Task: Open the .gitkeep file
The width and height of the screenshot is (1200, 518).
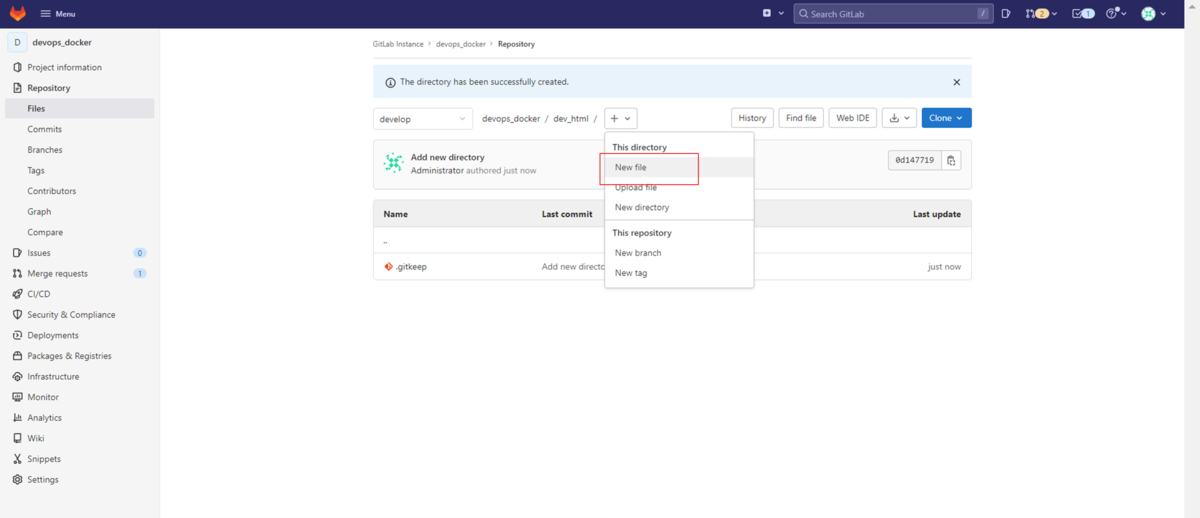Action: pyautogui.click(x=410, y=267)
